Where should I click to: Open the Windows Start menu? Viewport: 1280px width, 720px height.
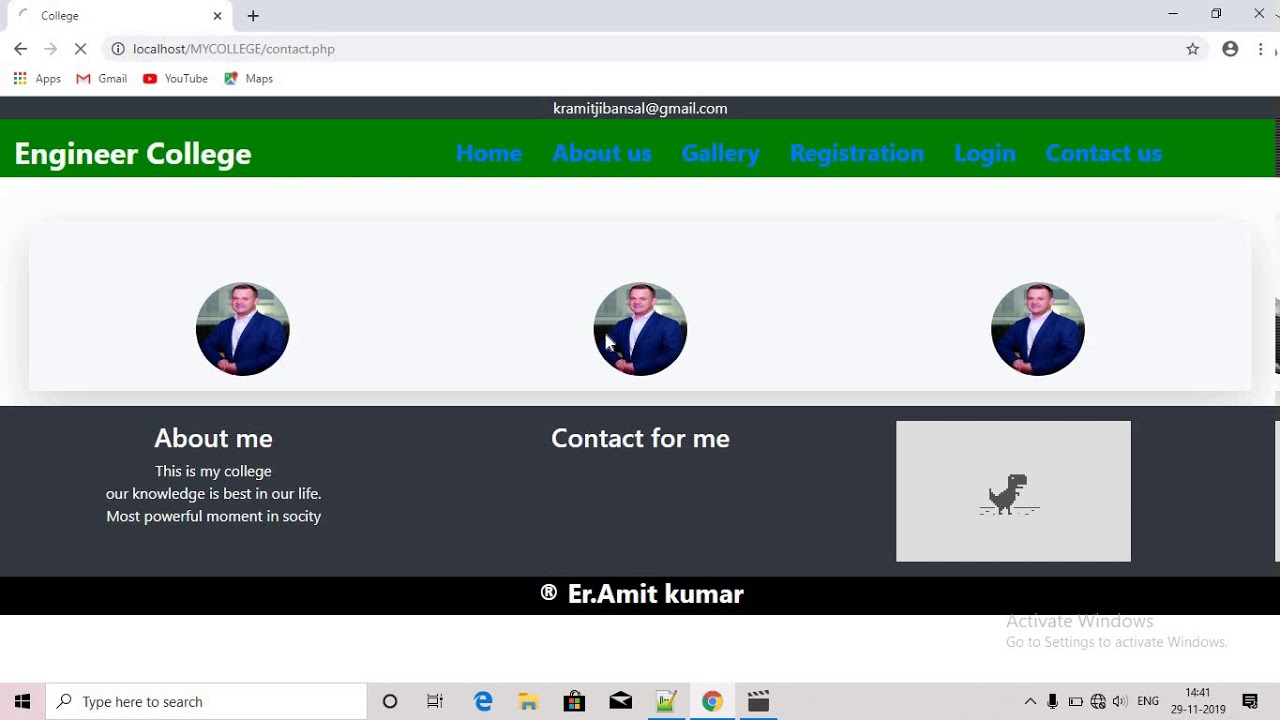22,701
